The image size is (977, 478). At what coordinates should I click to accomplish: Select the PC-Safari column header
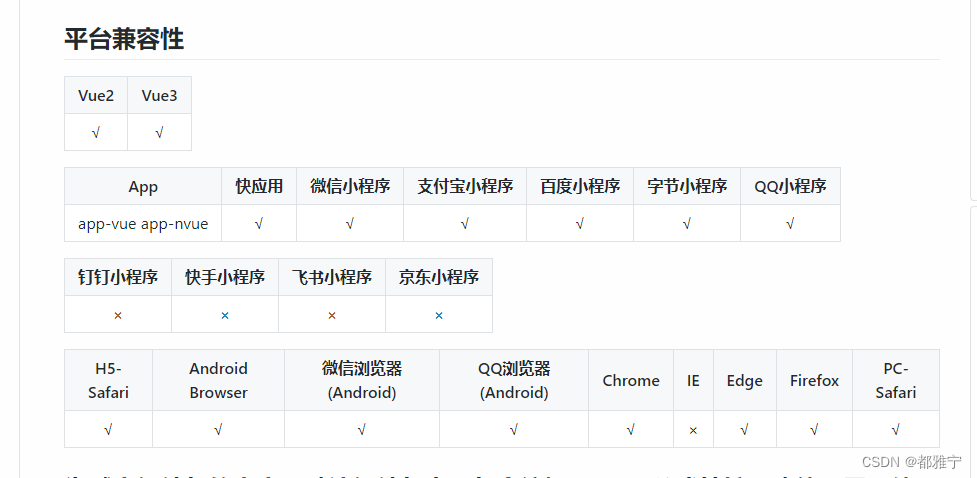896,380
